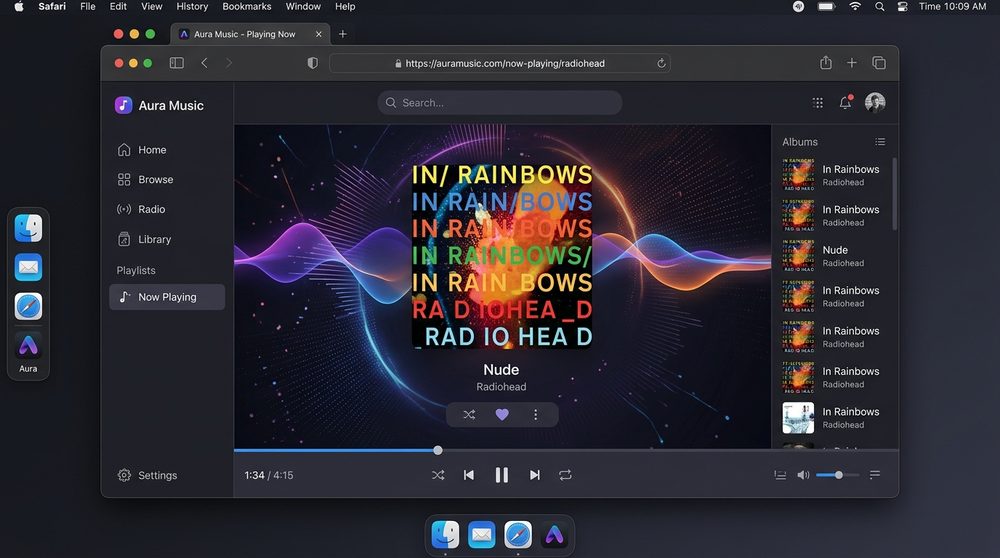
Task: Toggle the heart favorite for Nude
Action: click(x=502, y=415)
